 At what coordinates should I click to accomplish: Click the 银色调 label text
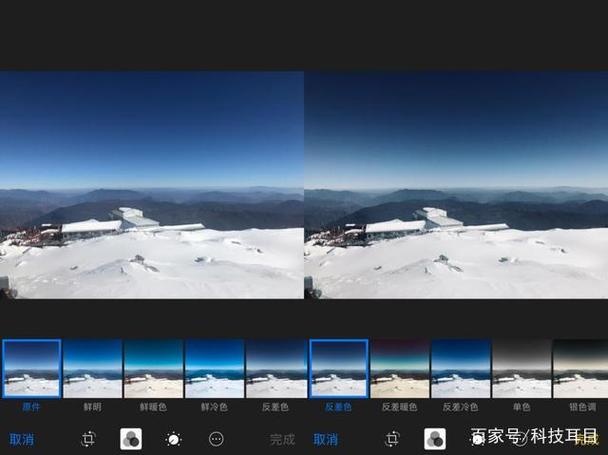[583, 407]
